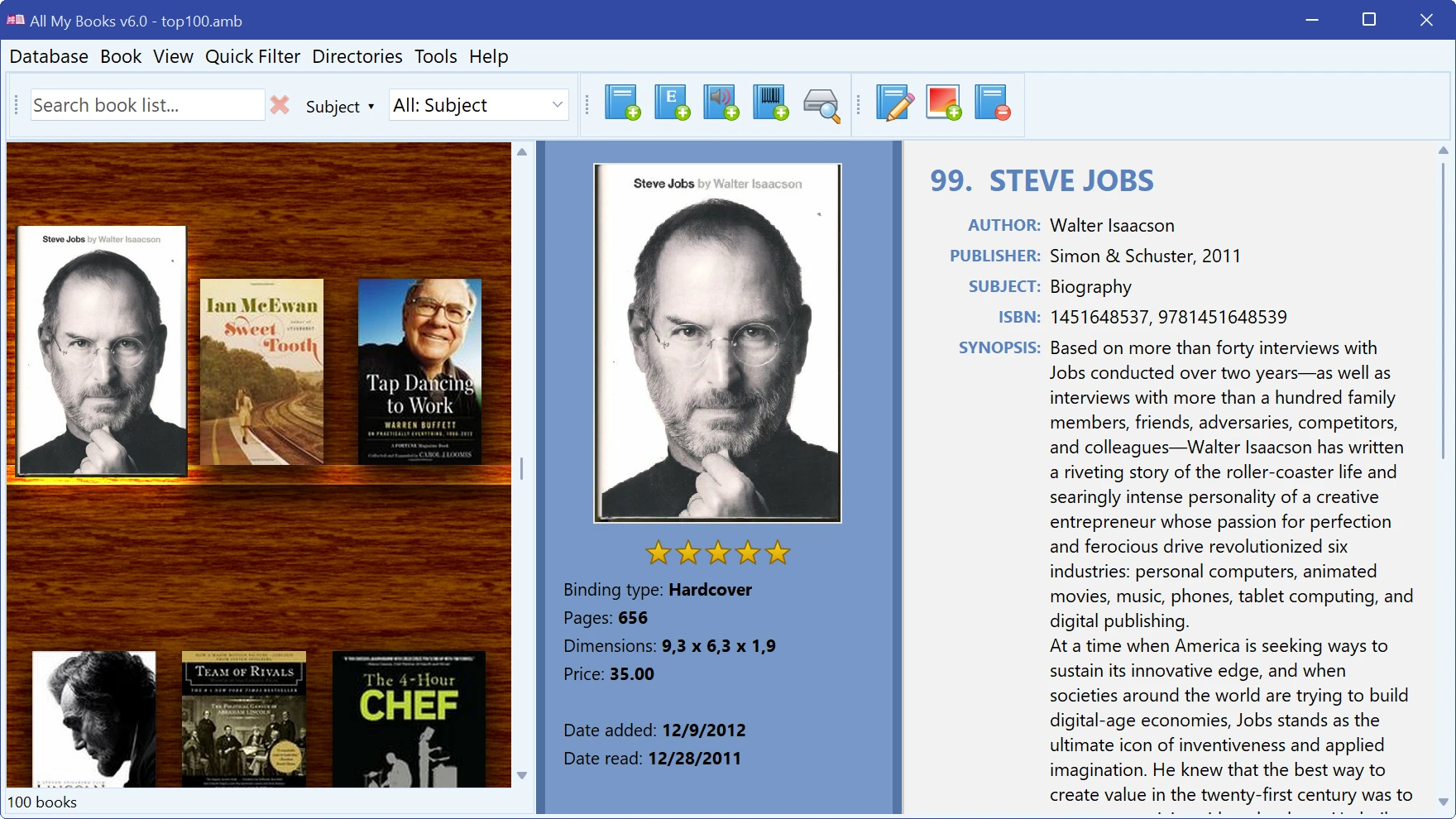1456x819 pixels.
Task: Click the Date added 12/9/2012 text
Action: [654, 730]
